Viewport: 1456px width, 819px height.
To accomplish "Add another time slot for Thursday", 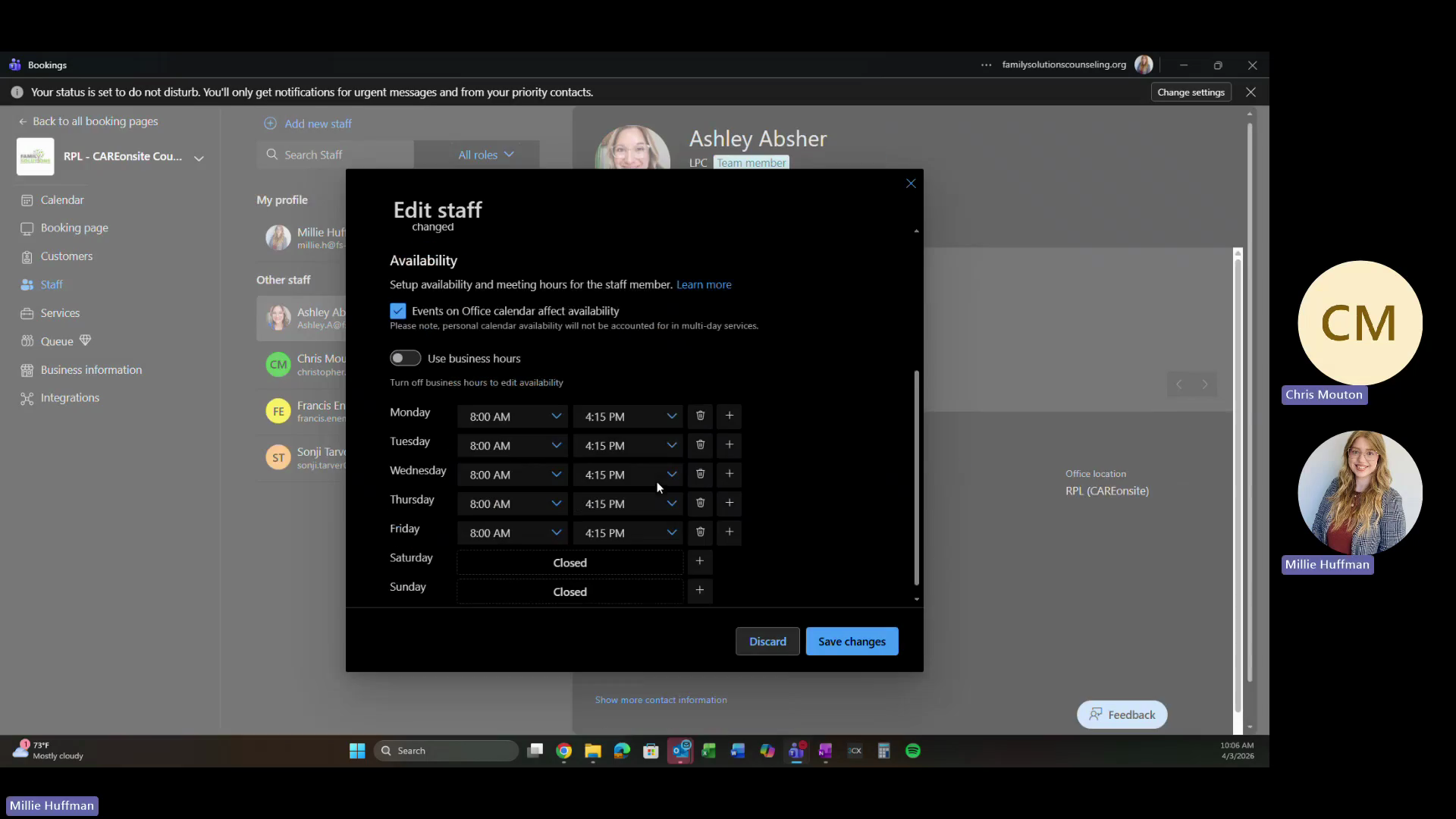I will (730, 503).
